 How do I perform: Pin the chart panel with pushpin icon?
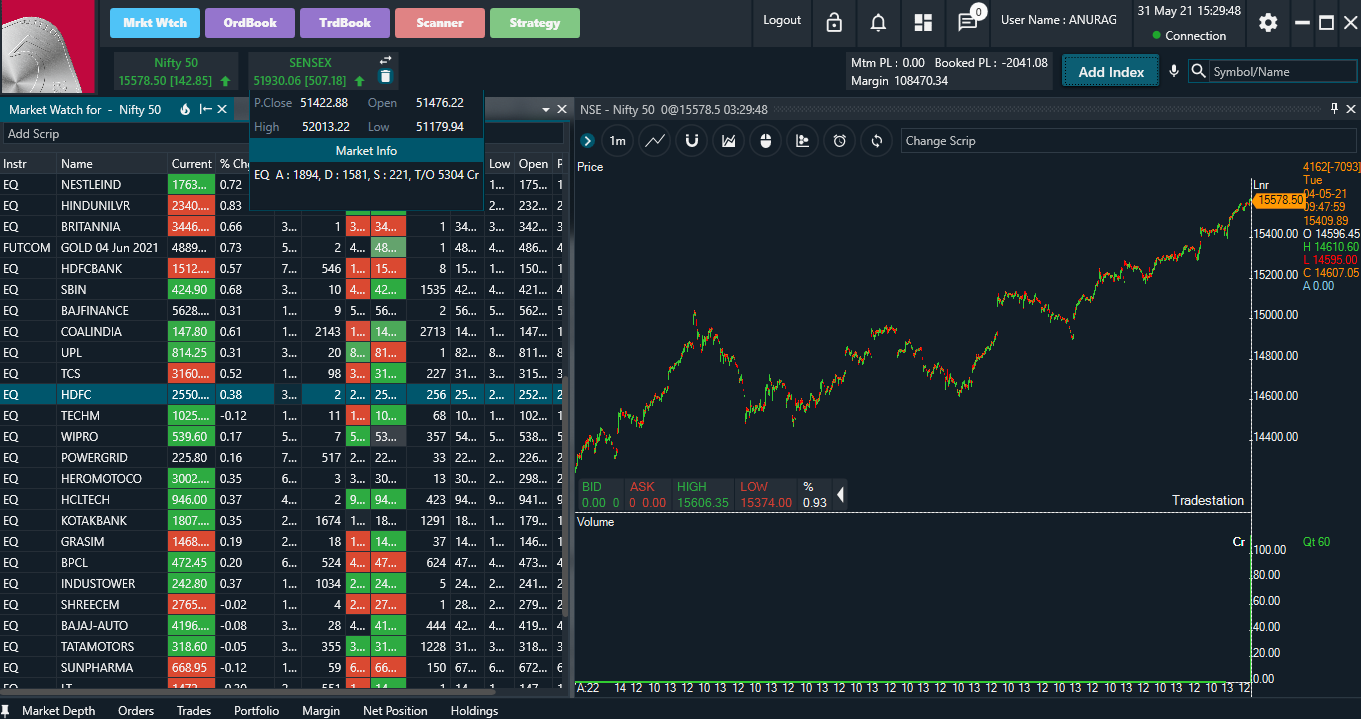tap(1334, 109)
